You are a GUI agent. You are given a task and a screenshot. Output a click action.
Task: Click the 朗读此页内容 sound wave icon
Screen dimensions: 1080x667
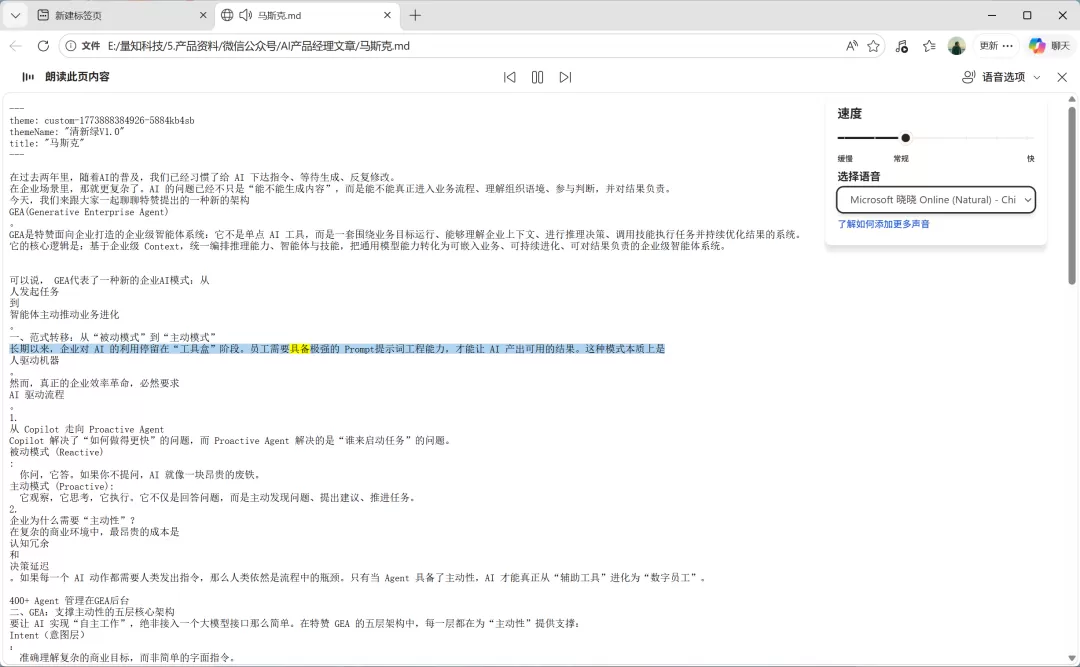pos(28,77)
